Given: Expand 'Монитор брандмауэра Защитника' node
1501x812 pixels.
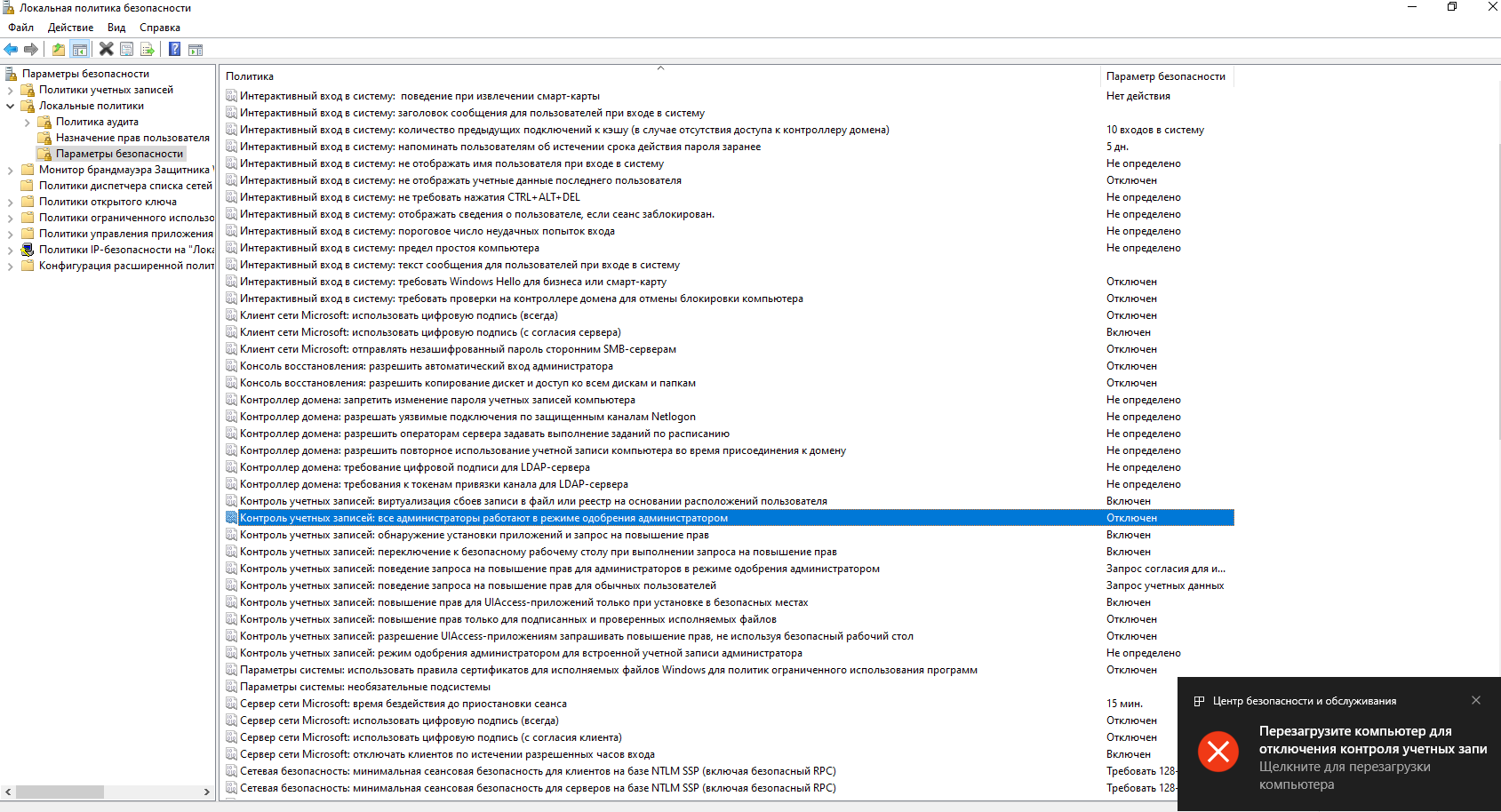Looking at the screenshot, I should (11, 170).
